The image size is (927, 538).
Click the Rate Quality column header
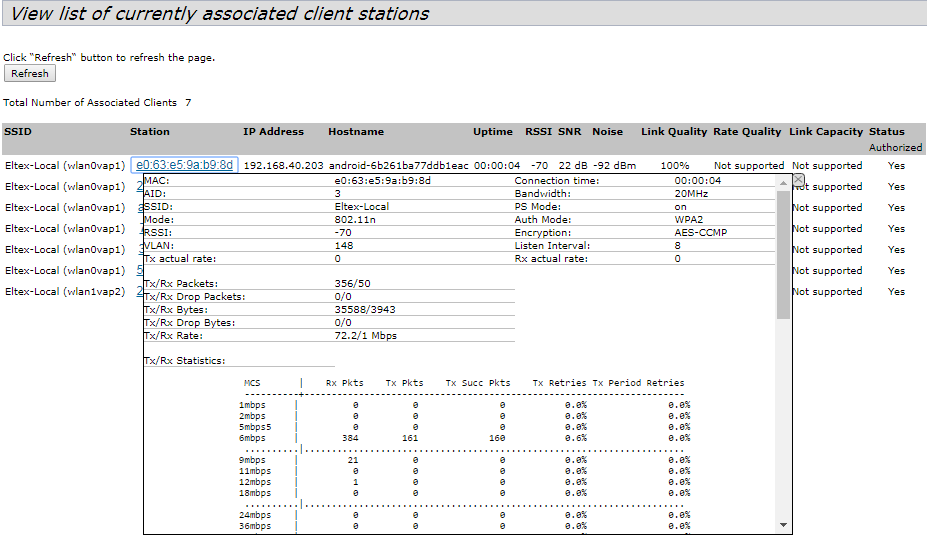tap(747, 132)
